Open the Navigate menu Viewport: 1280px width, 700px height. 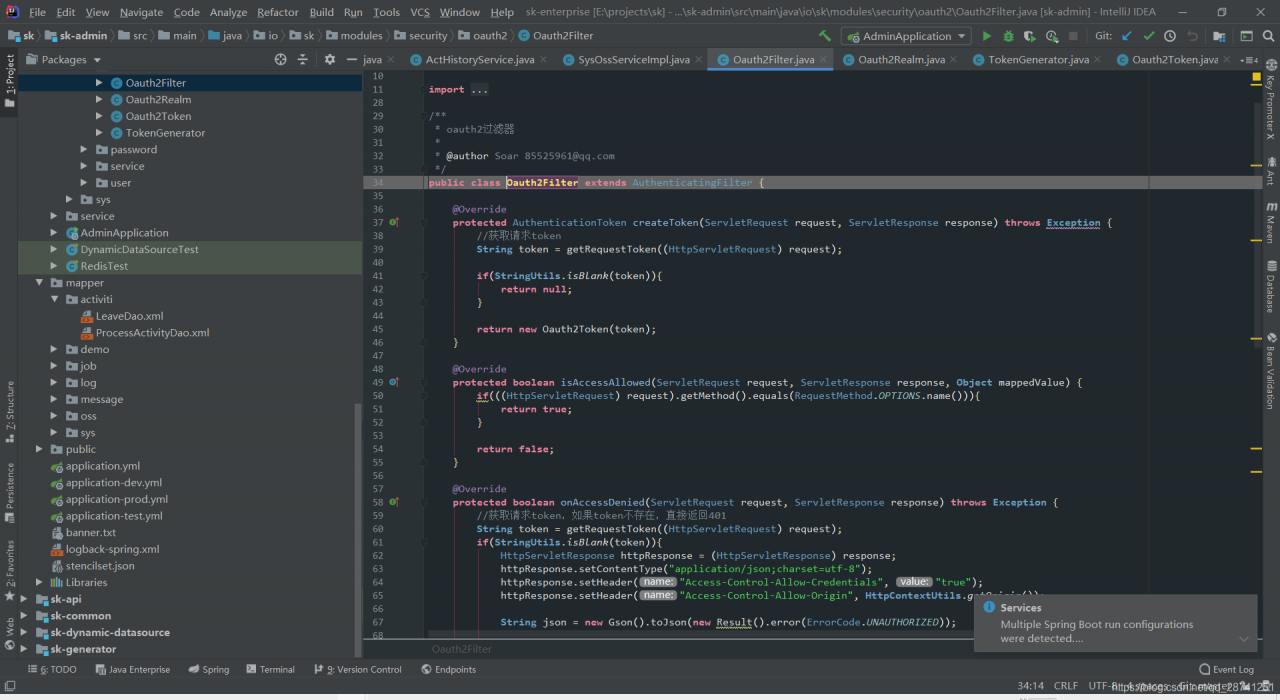(x=141, y=12)
